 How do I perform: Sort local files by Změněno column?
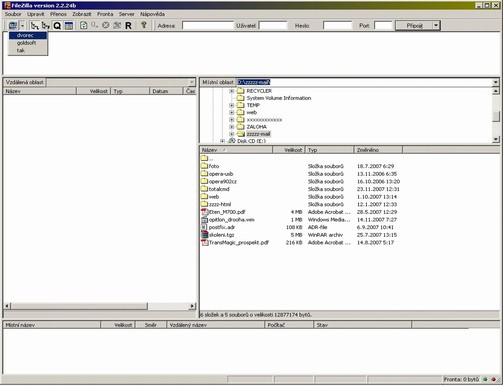378,150
